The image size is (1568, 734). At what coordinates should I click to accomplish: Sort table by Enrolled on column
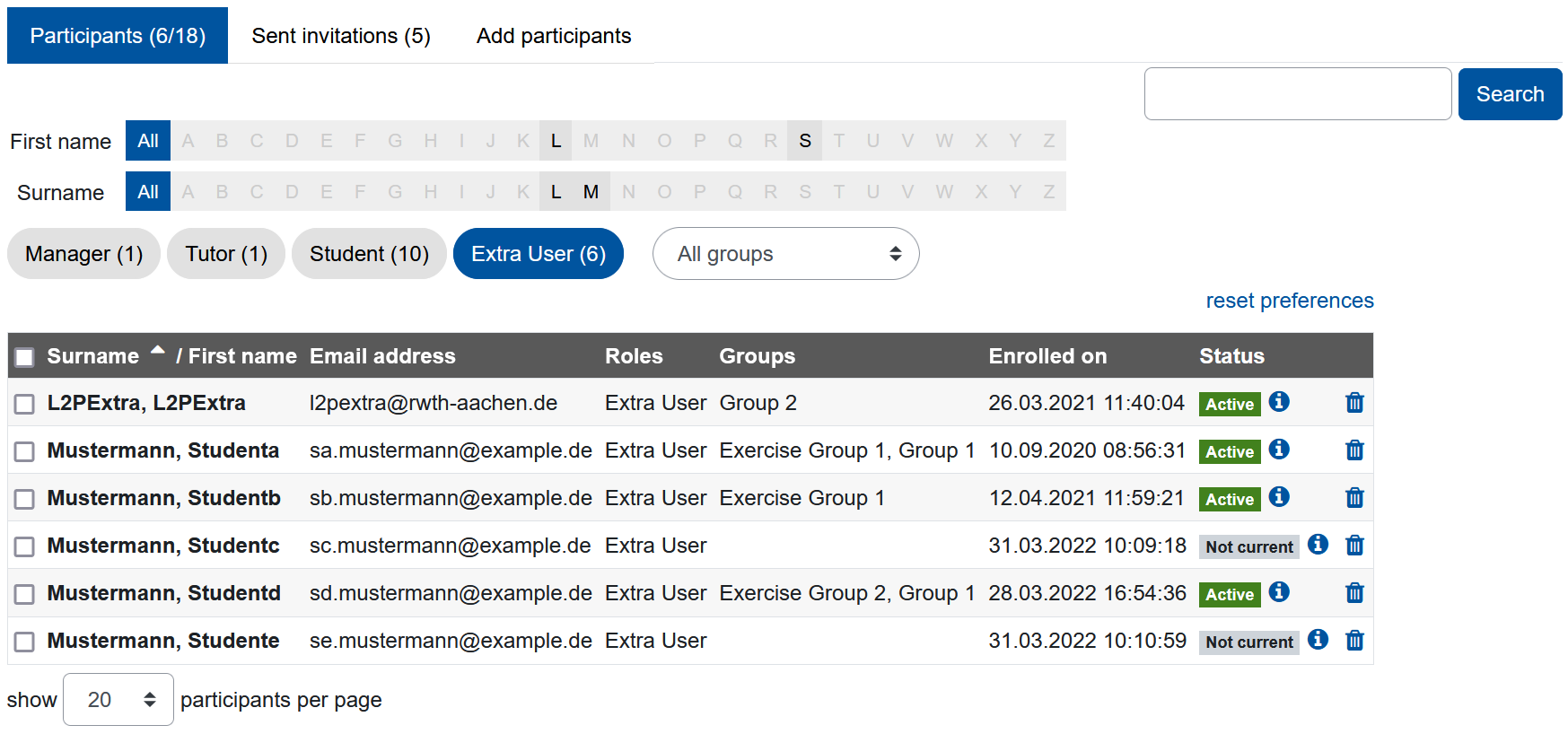pos(1047,356)
